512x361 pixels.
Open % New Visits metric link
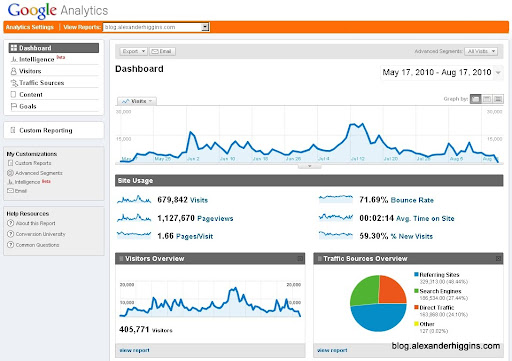point(412,236)
